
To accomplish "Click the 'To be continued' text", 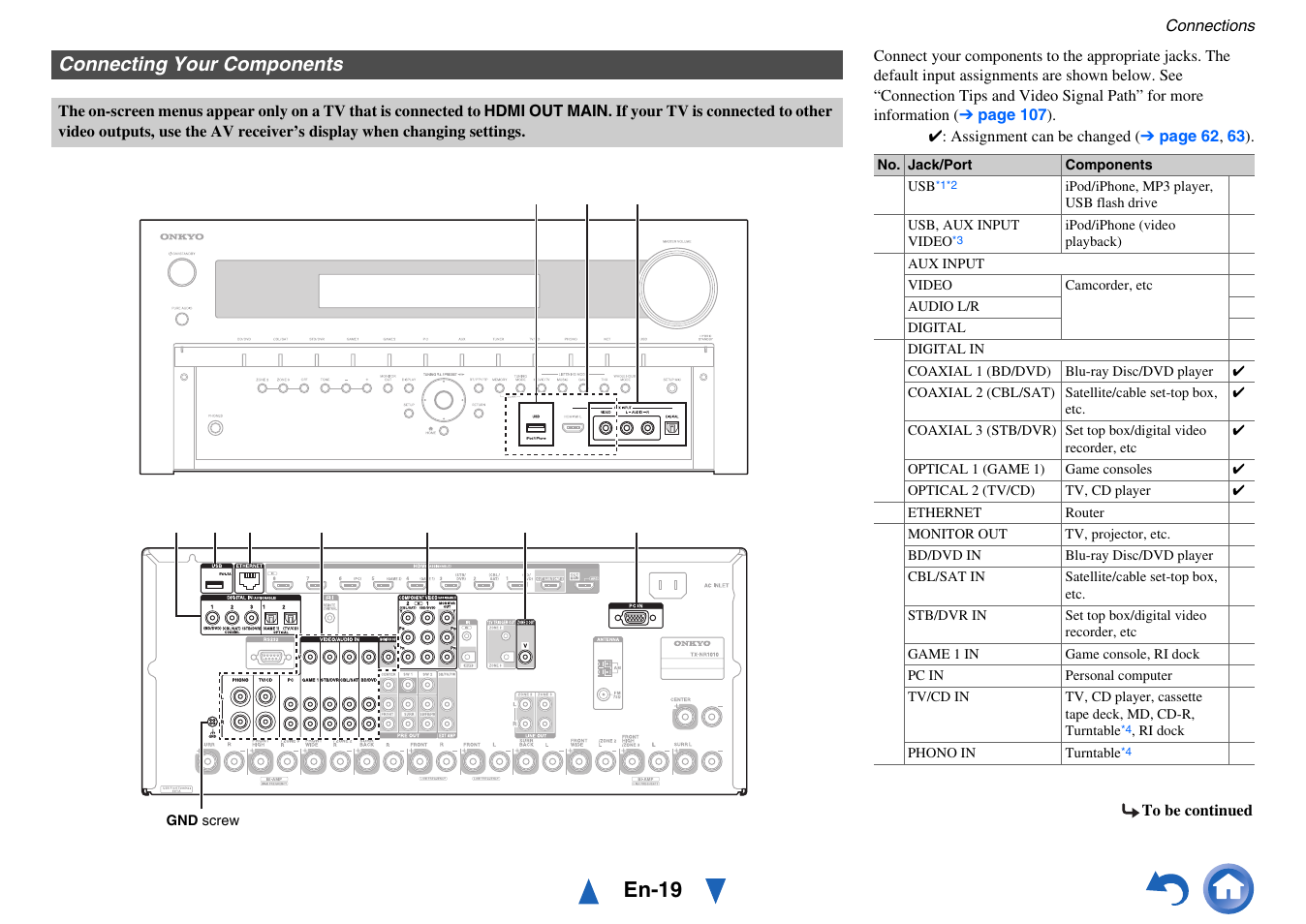I will pyautogui.click(x=1197, y=811).
